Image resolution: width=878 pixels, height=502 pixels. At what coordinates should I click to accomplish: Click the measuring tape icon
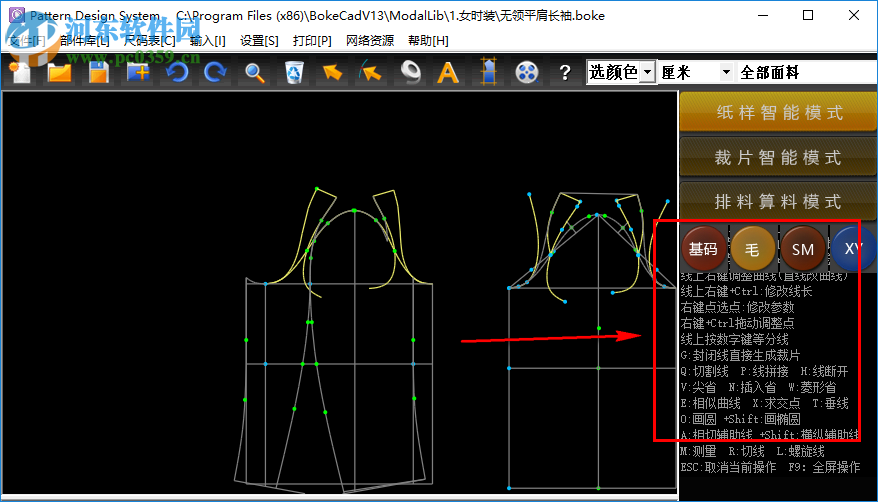click(410, 73)
